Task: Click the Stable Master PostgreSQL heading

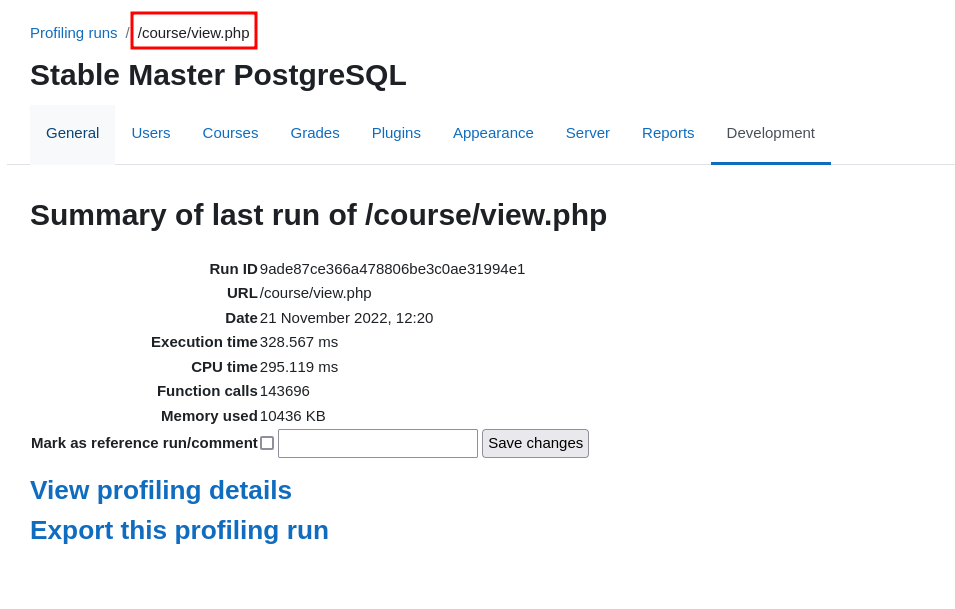Action: click(218, 76)
